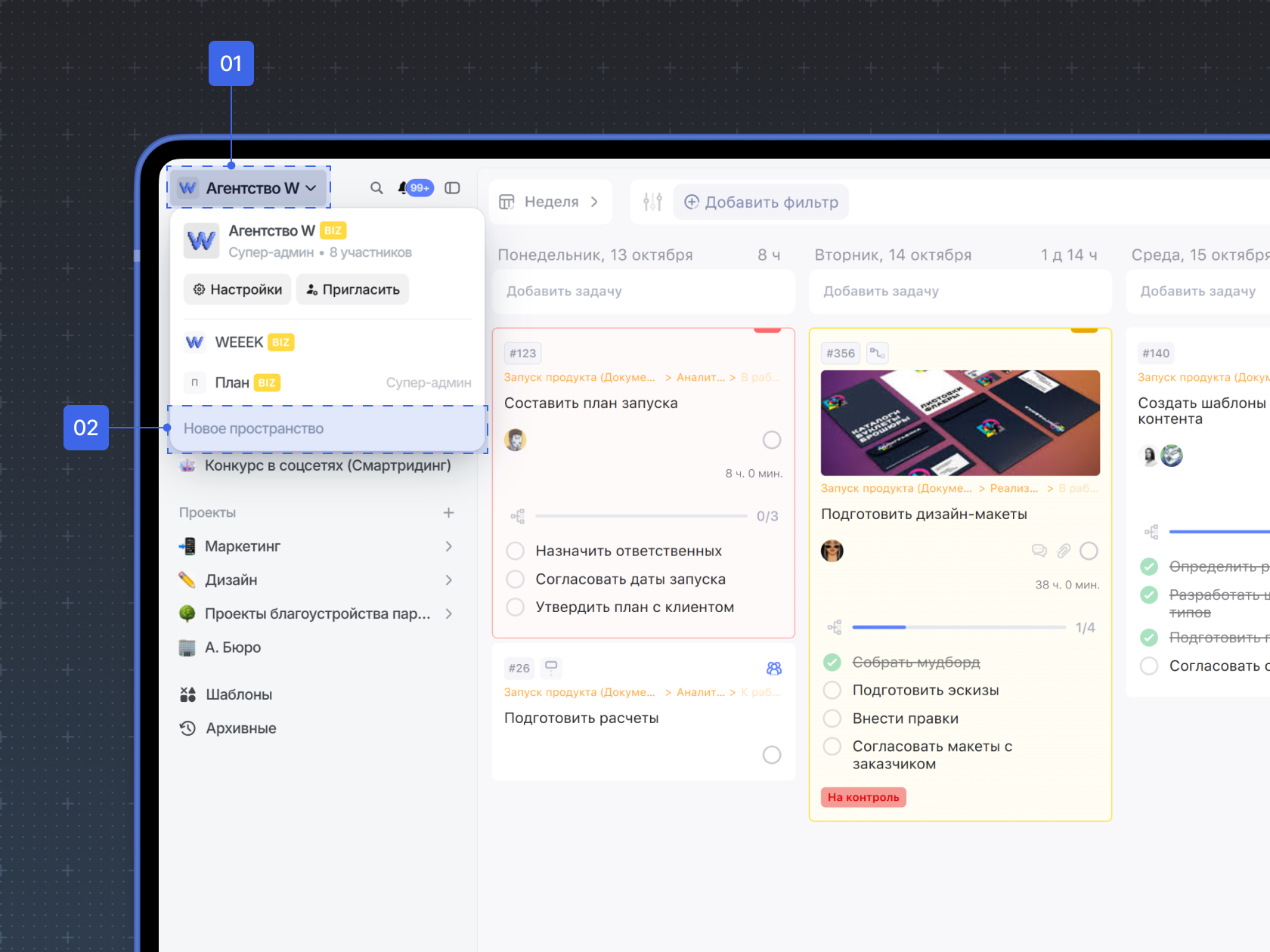Viewport: 1270px width, 952px height.
Task: Click the search magnifier icon
Action: pos(376,188)
